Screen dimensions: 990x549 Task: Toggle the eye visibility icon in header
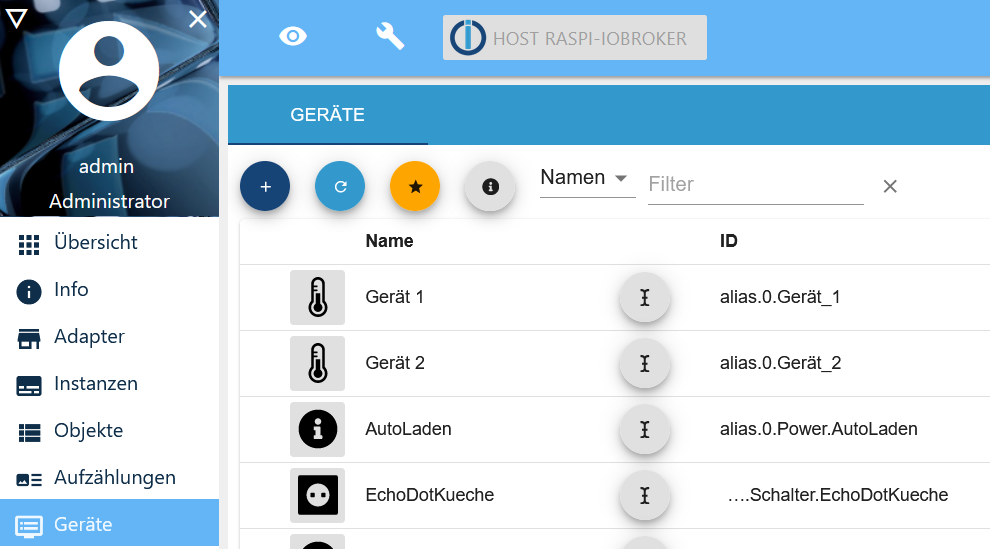tap(293, 37)
